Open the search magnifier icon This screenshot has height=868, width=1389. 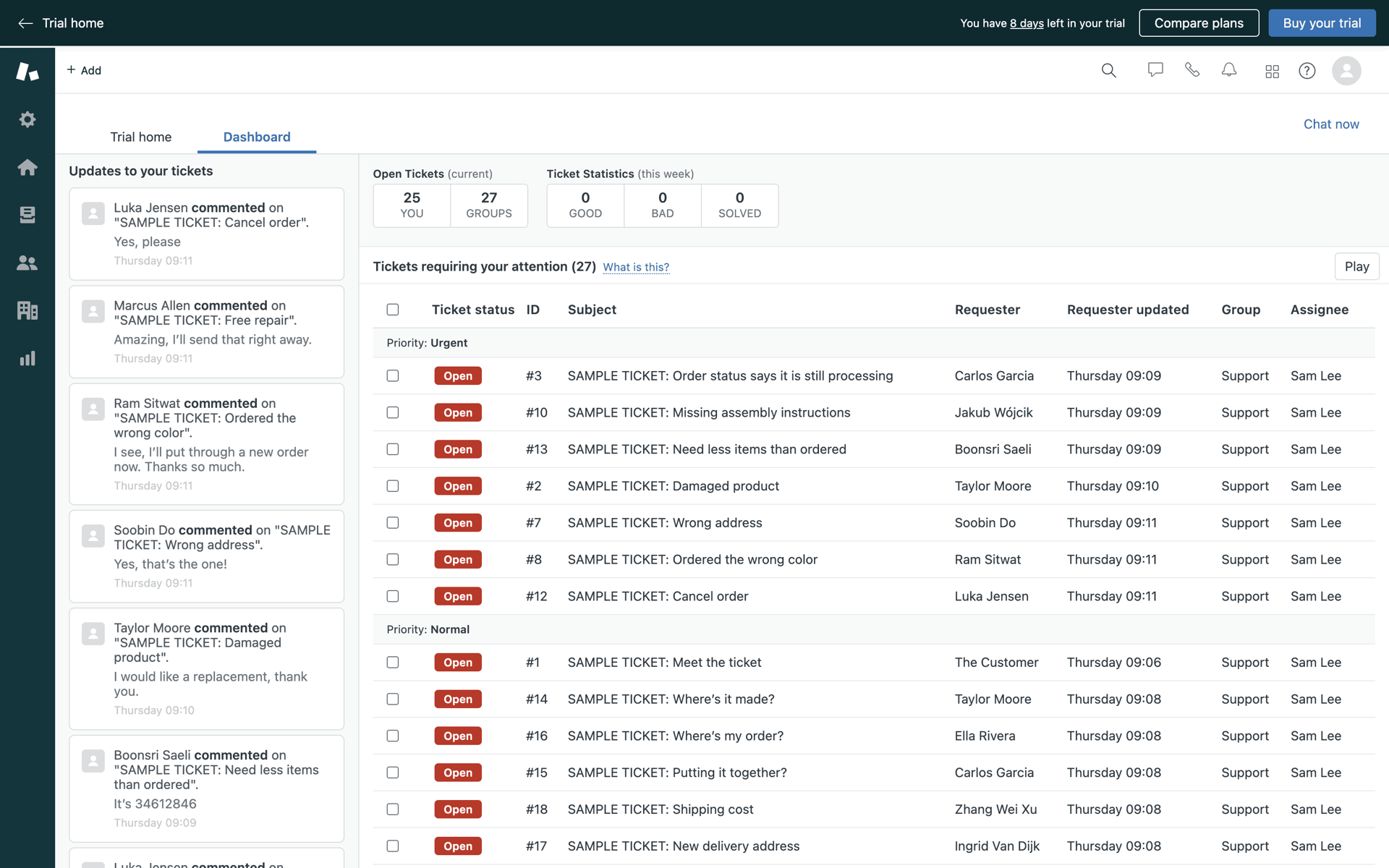click(x=1108, y=70)
